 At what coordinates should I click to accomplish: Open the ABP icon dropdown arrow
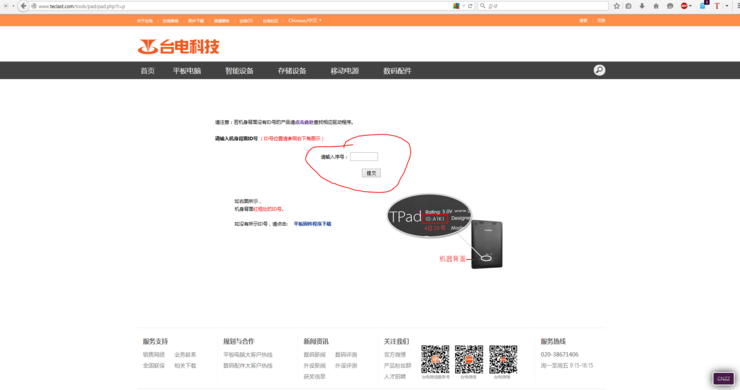(690, 6)
